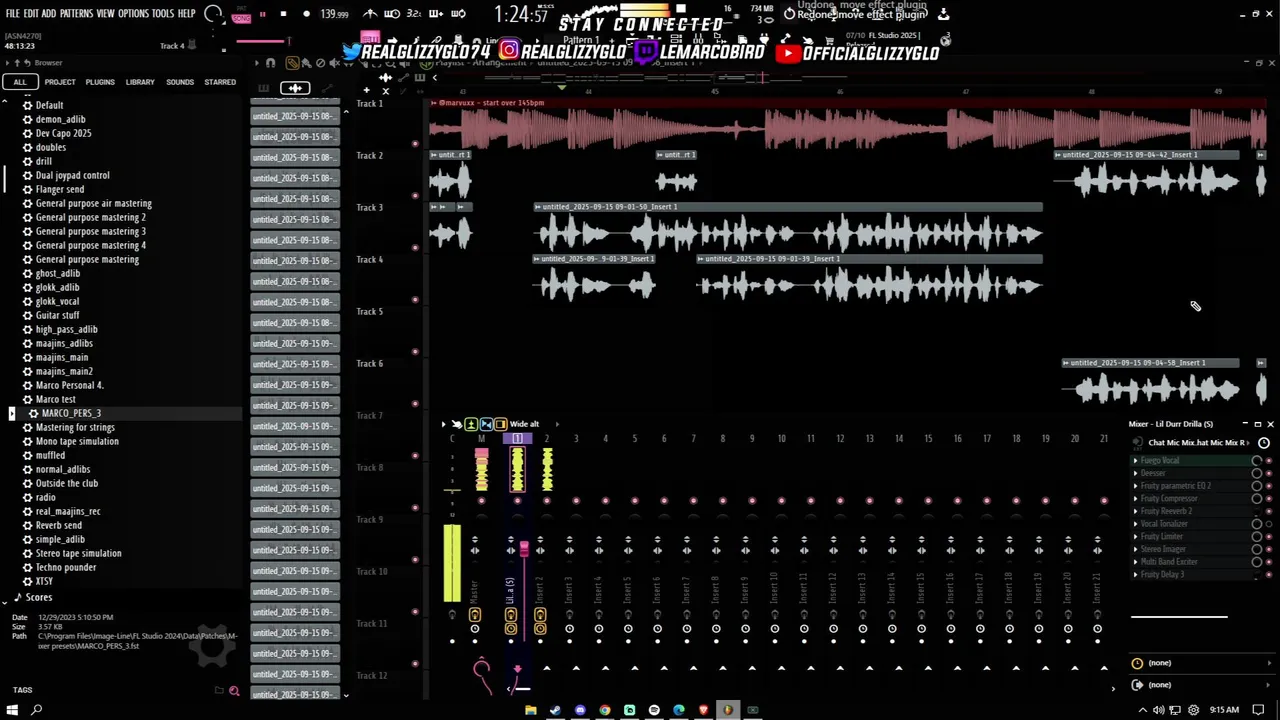Select the Techno pounder preset
The width and height of the screenshot is (1280, 720).
pyautogui.click(x=66, y=567)
